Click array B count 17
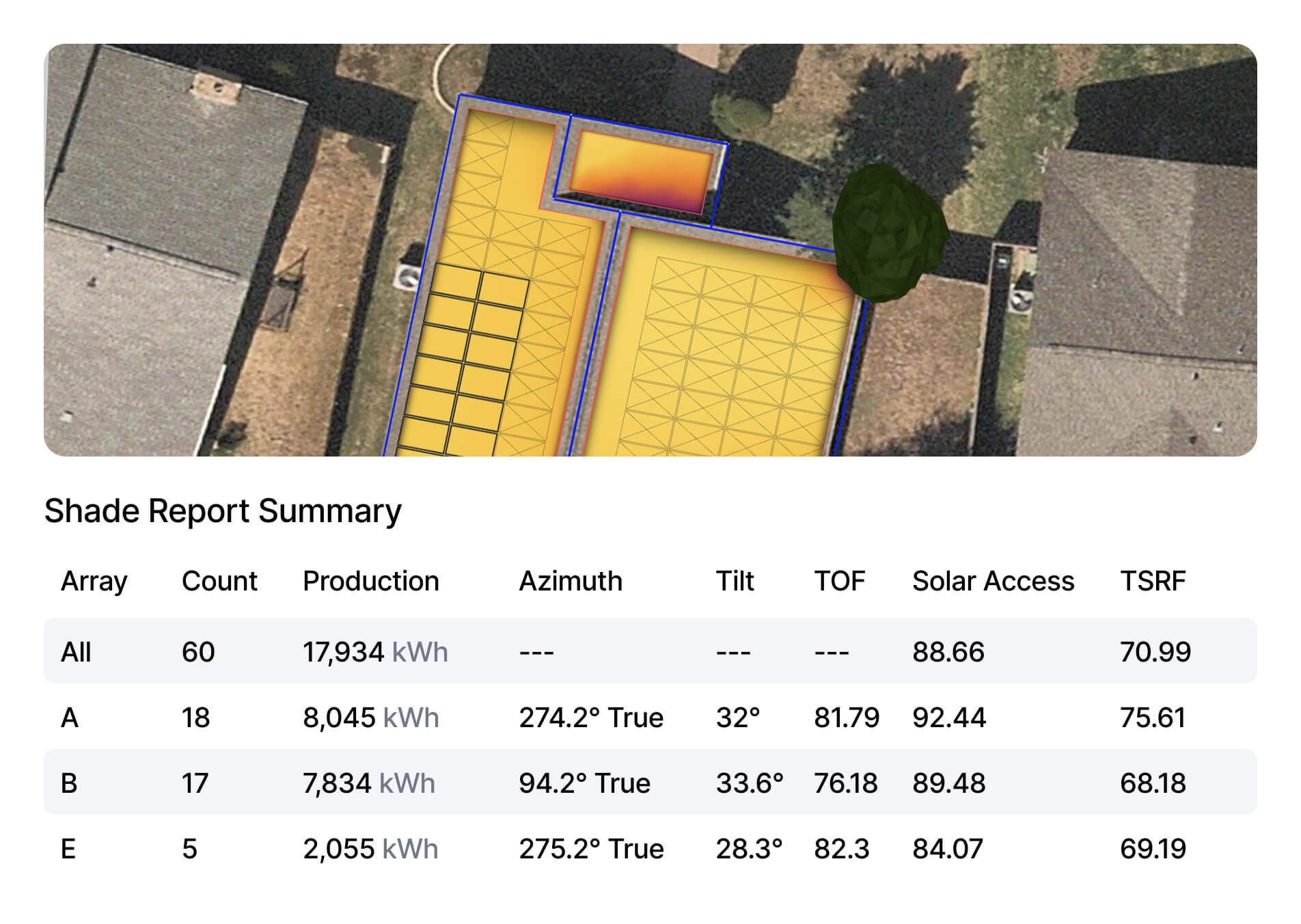 coord(195,783)
